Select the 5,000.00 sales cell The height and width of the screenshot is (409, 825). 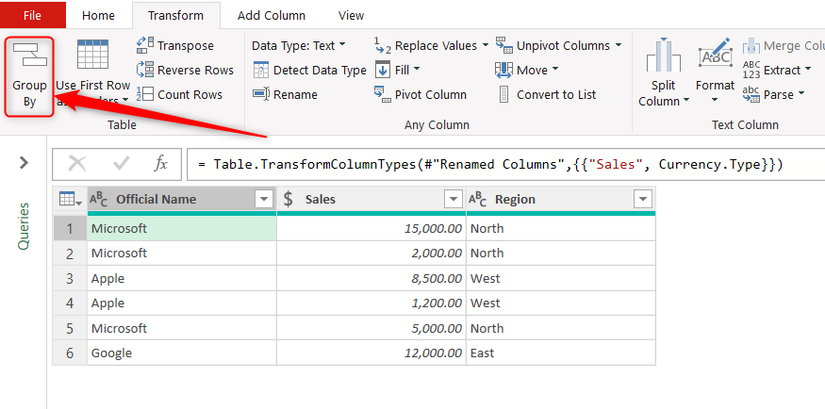pyautogui.click(x=371, y=328)
